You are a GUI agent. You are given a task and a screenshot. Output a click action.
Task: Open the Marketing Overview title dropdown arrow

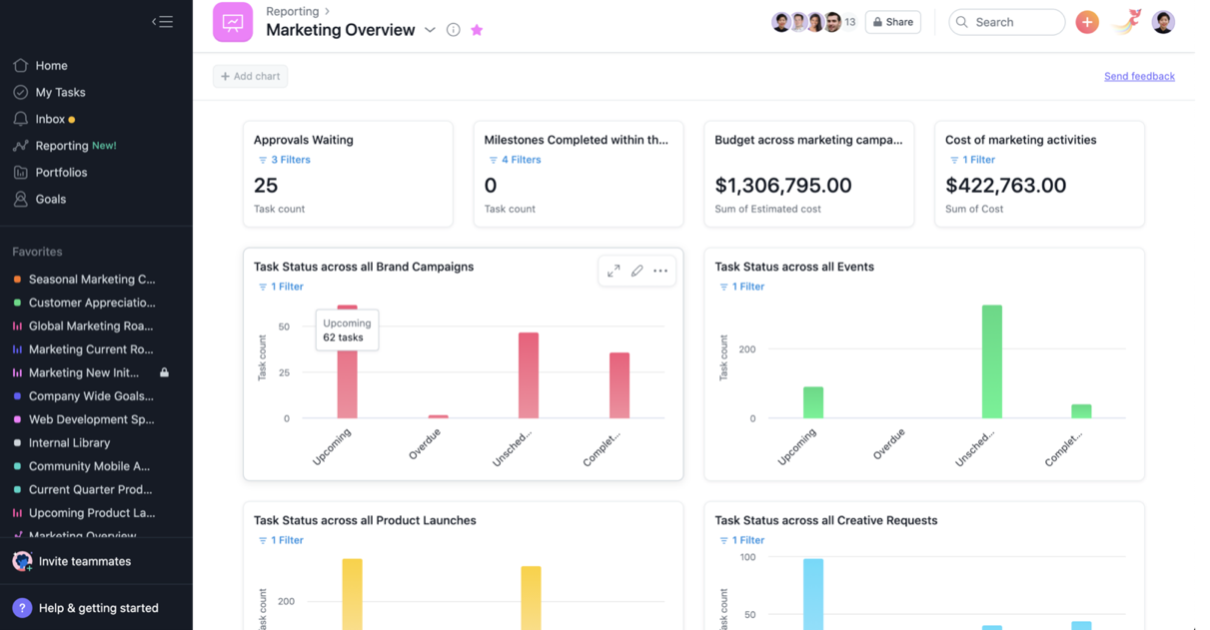(x=430, y=30)
